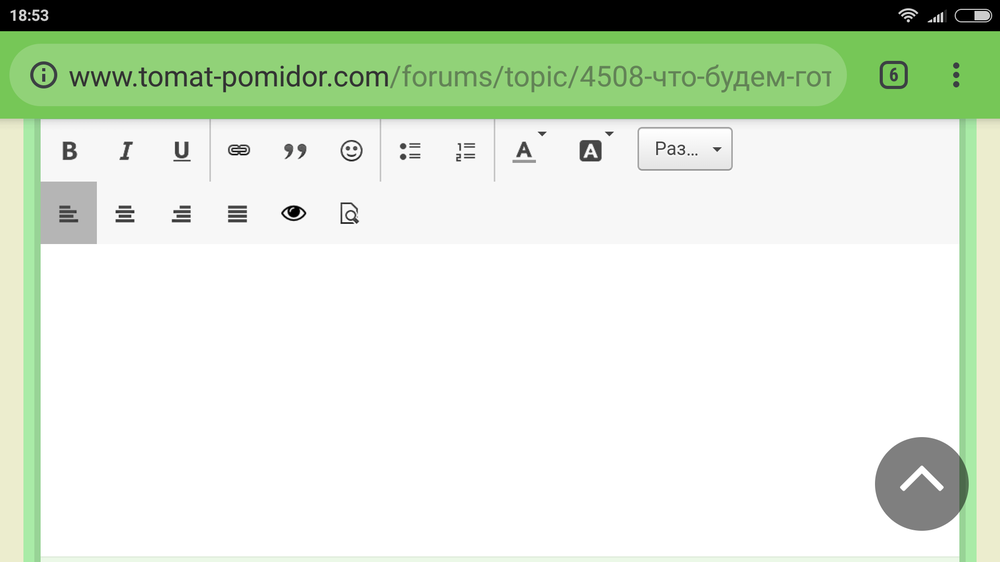Expand the Раз... font size dropdown

pos(685,149)
